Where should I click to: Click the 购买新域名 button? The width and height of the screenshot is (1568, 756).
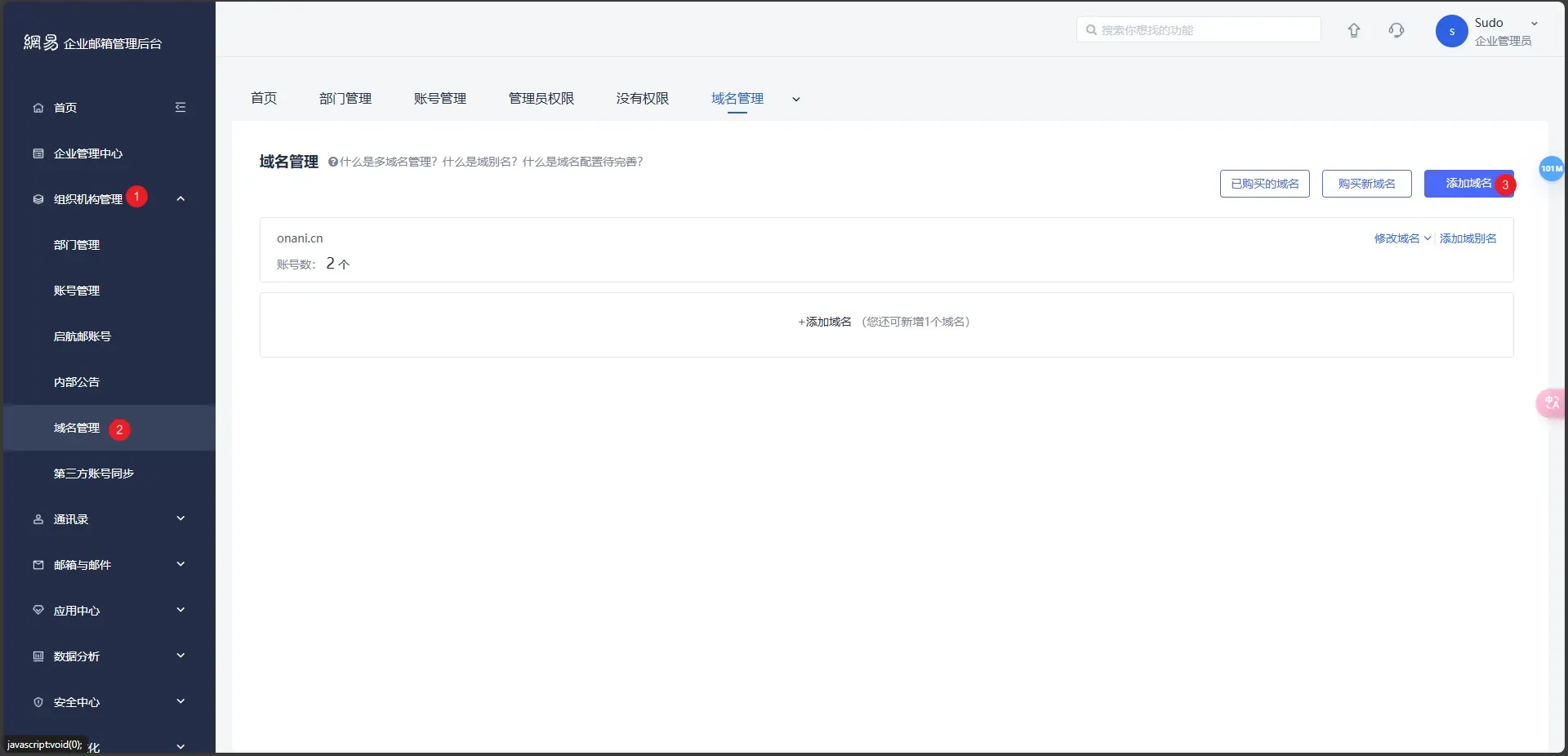(x=1366, y=184)
